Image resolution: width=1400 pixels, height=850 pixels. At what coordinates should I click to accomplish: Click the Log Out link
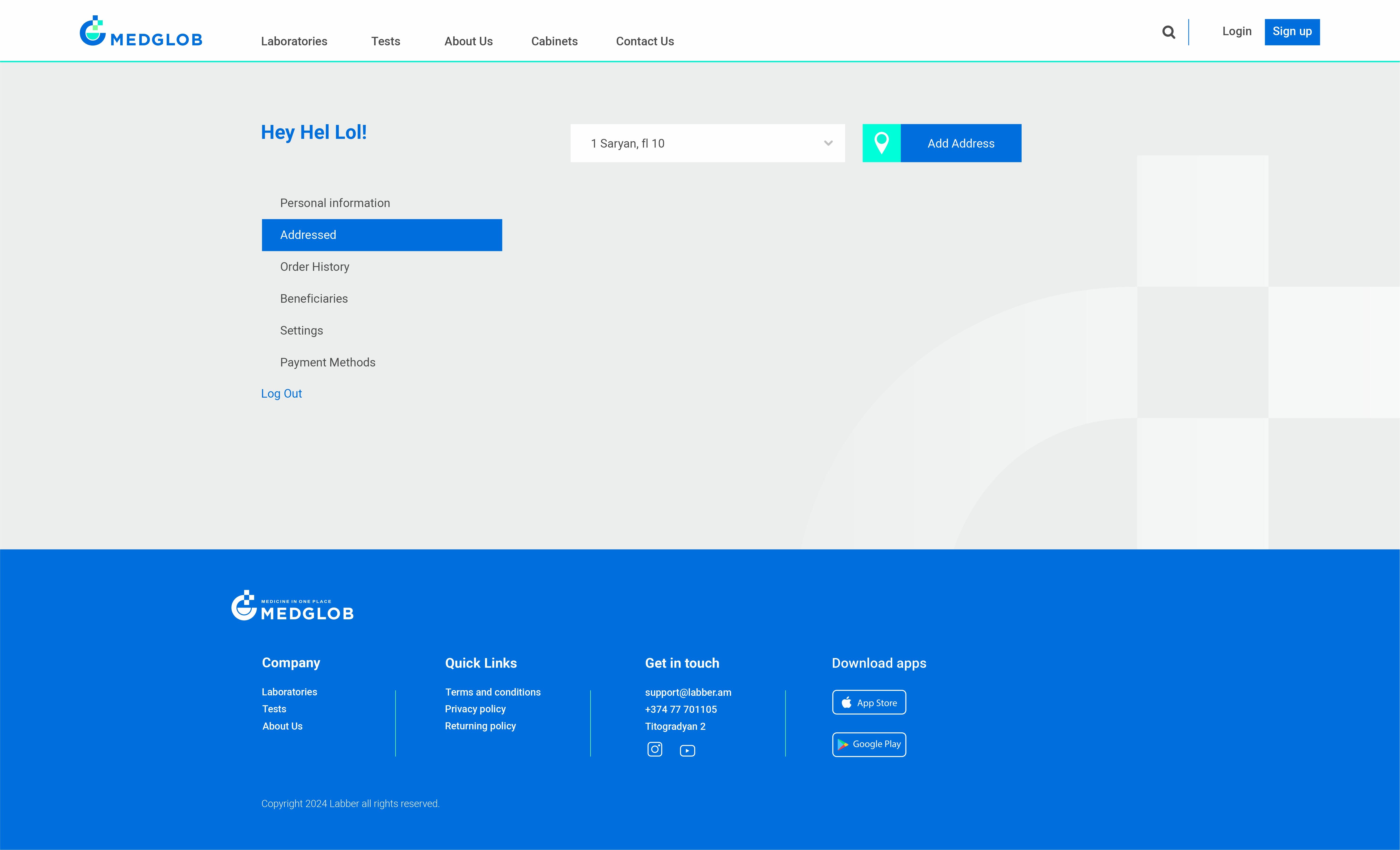pos(281,394)
